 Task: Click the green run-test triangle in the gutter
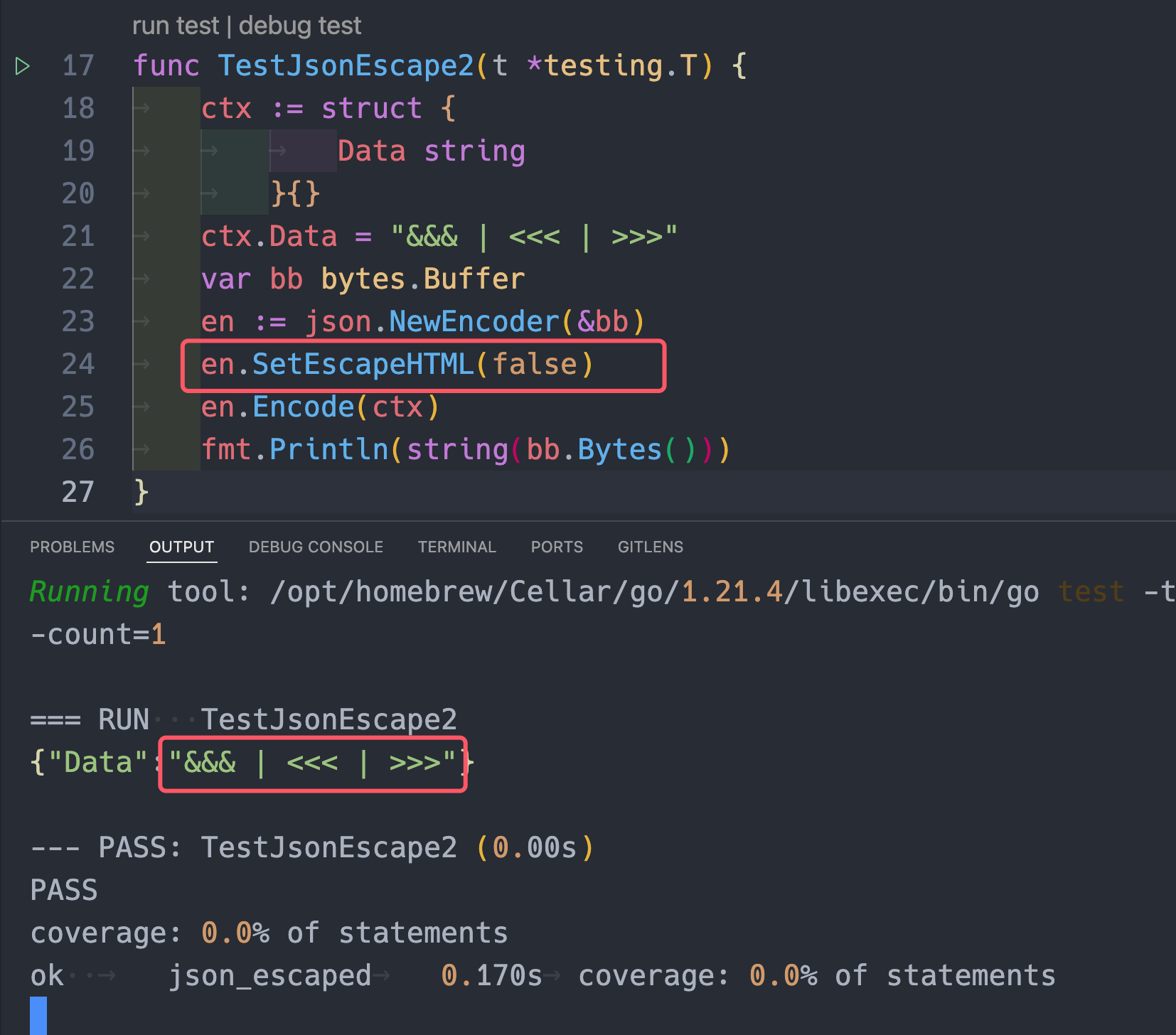click(22, 66)
